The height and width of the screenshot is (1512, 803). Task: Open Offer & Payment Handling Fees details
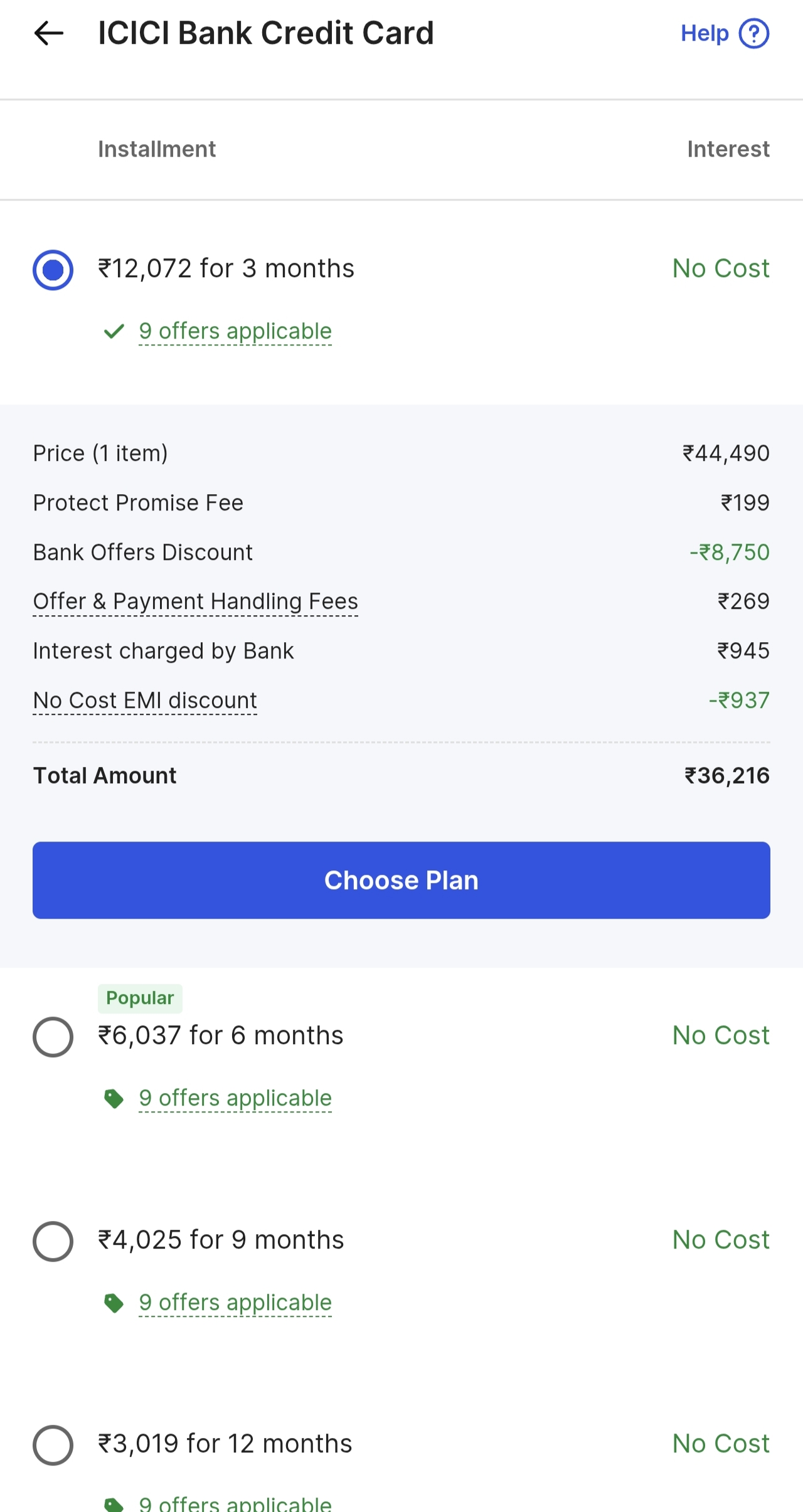tap(195, 601)
